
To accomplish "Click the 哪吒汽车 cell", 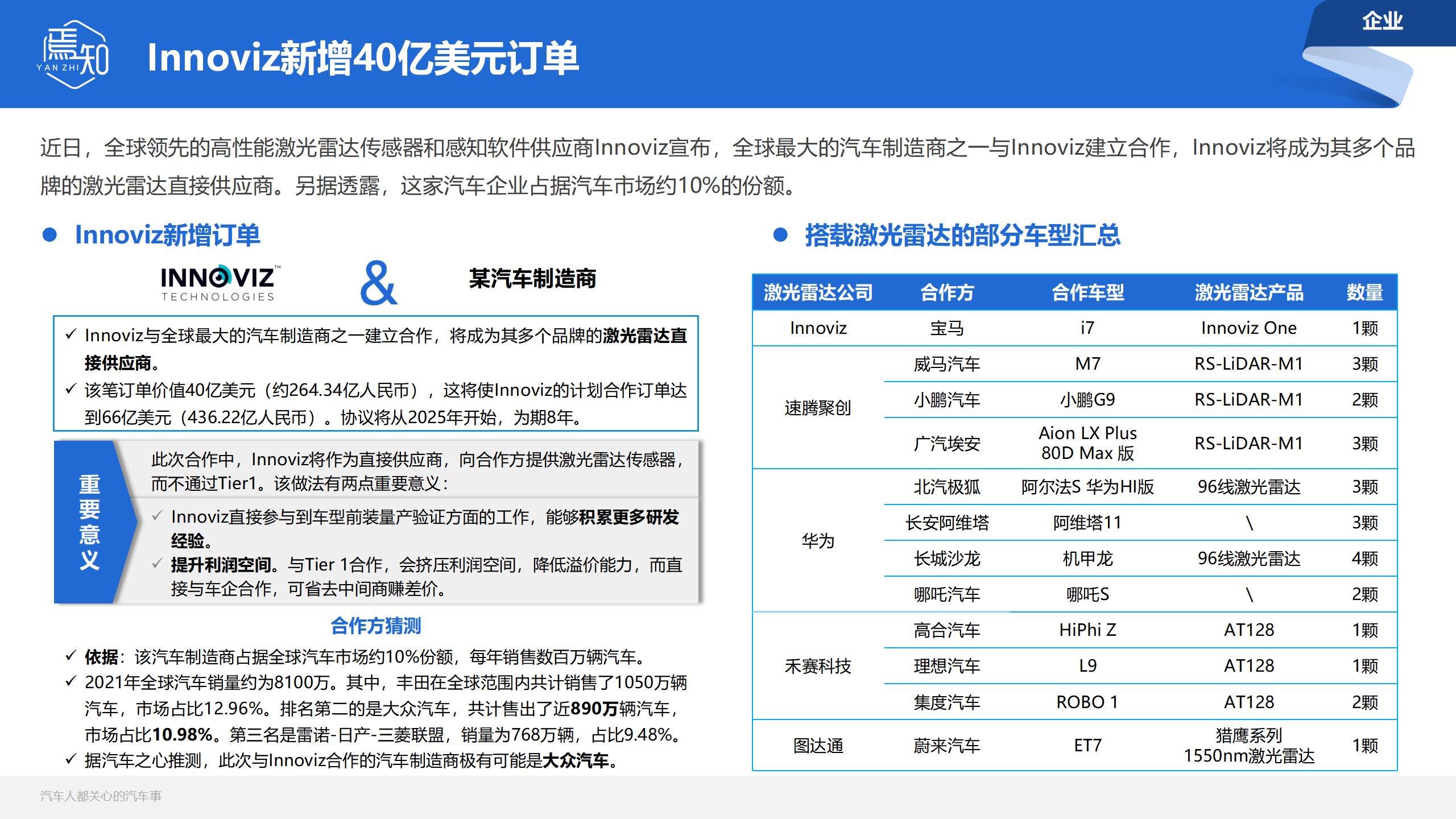I will (x=947, y=594).
